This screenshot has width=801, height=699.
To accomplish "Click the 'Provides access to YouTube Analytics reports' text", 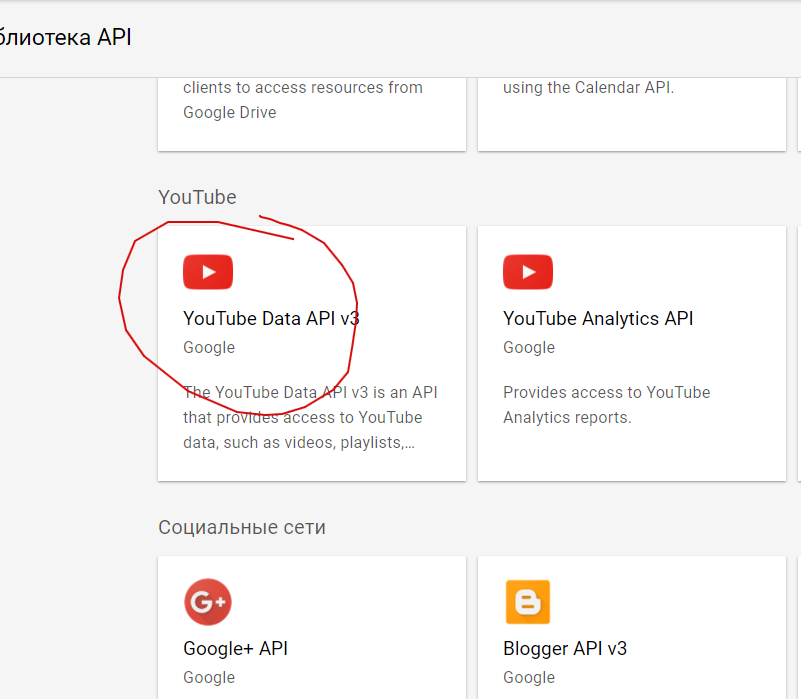I will point(606,405).
